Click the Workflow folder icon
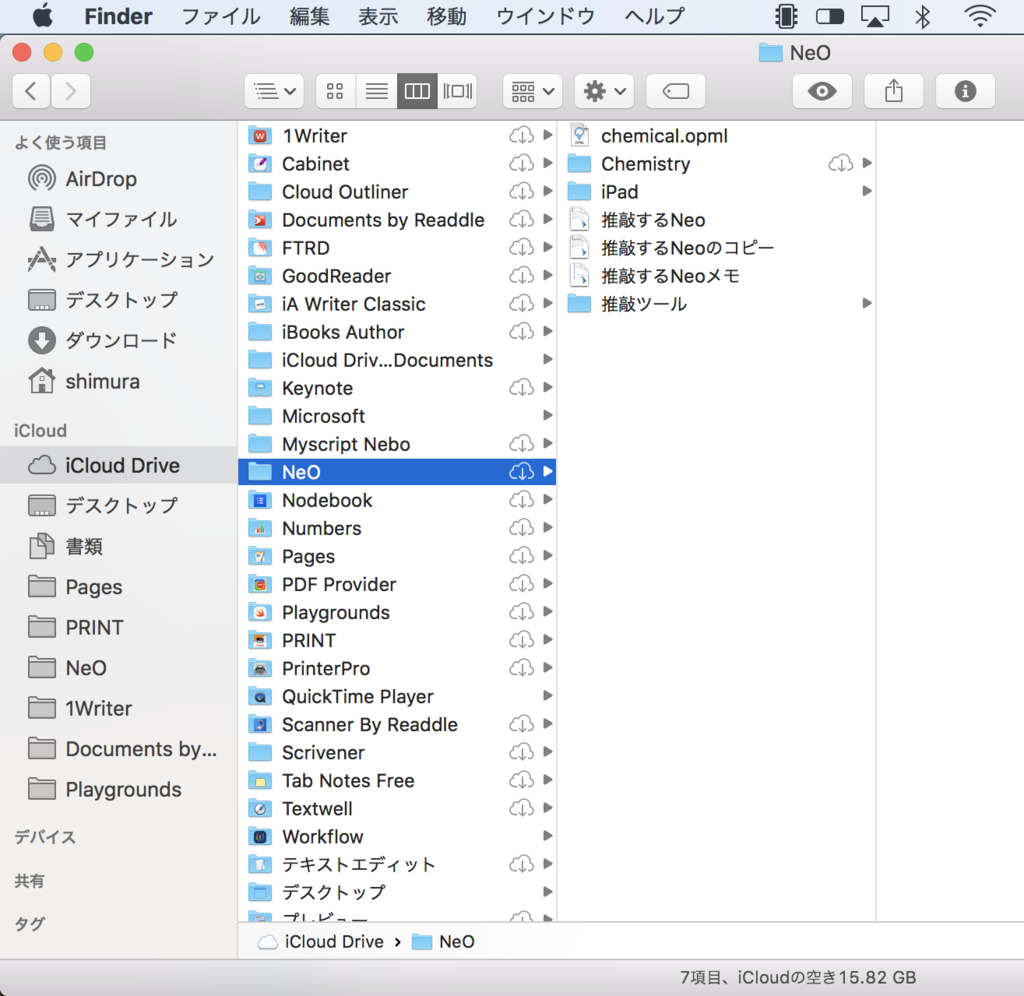The image size is (1024, 996). (x=260, y=837)
